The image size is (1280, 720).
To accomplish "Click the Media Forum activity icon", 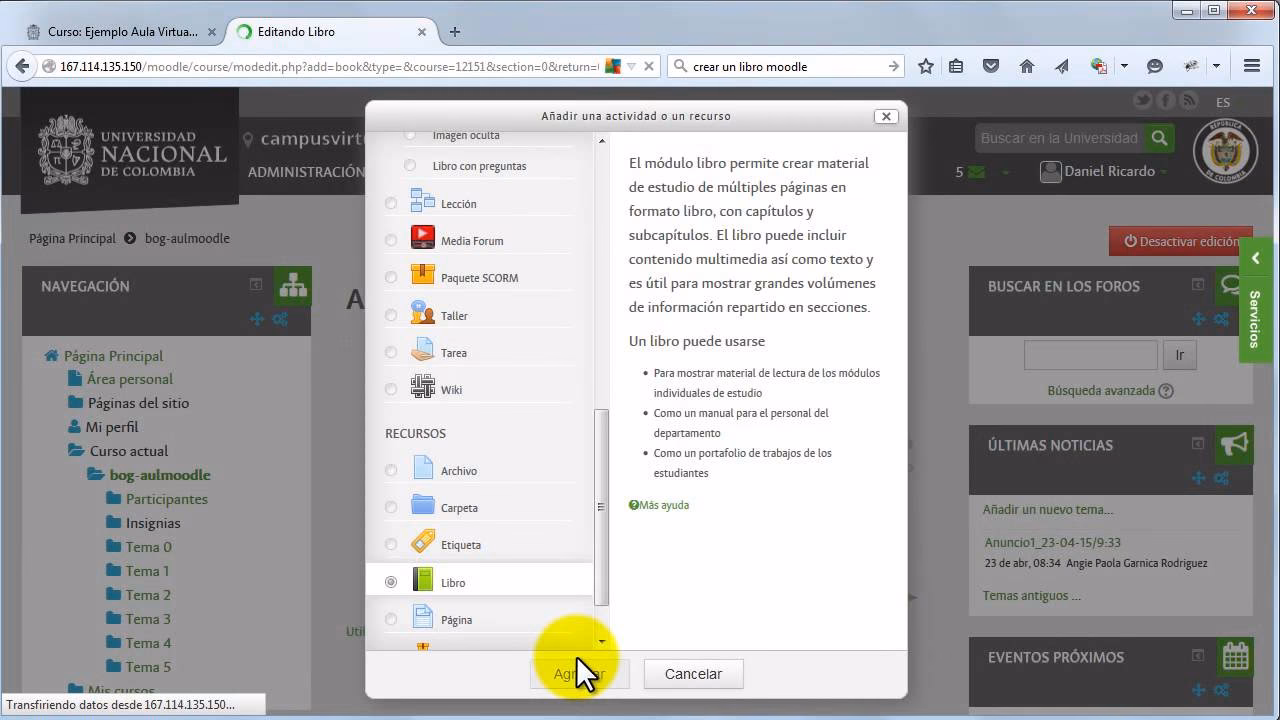I will tap(421, 239).
